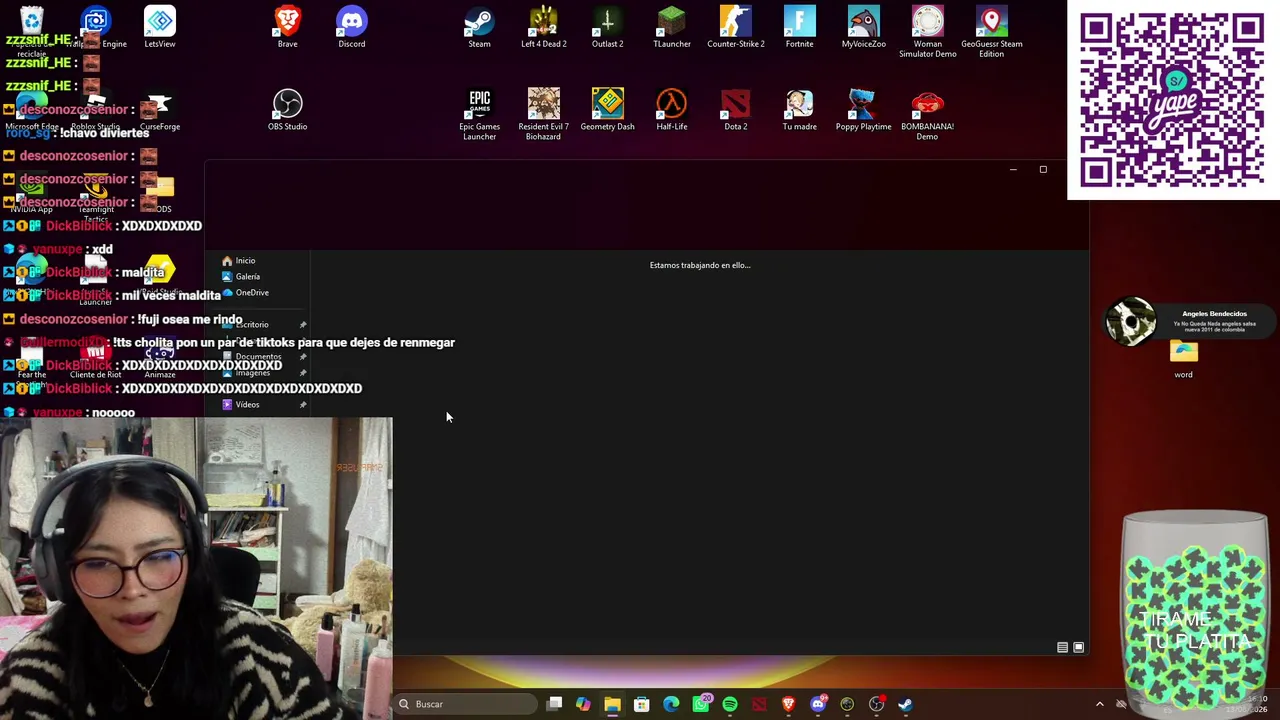The width and height of the screenshot is (1280, 720).
Task: Launch Geometry Dash from desktop
Action: tap(607, 110)
